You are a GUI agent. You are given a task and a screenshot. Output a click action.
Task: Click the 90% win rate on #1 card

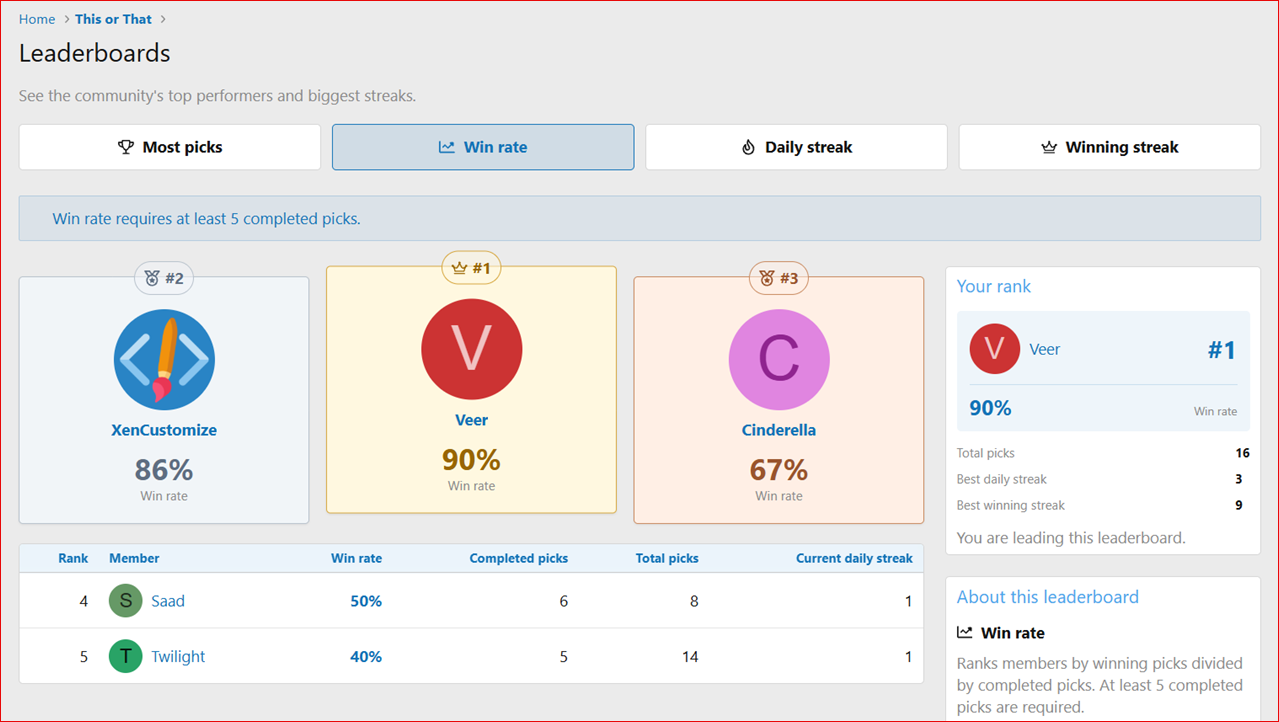[472, 460]
